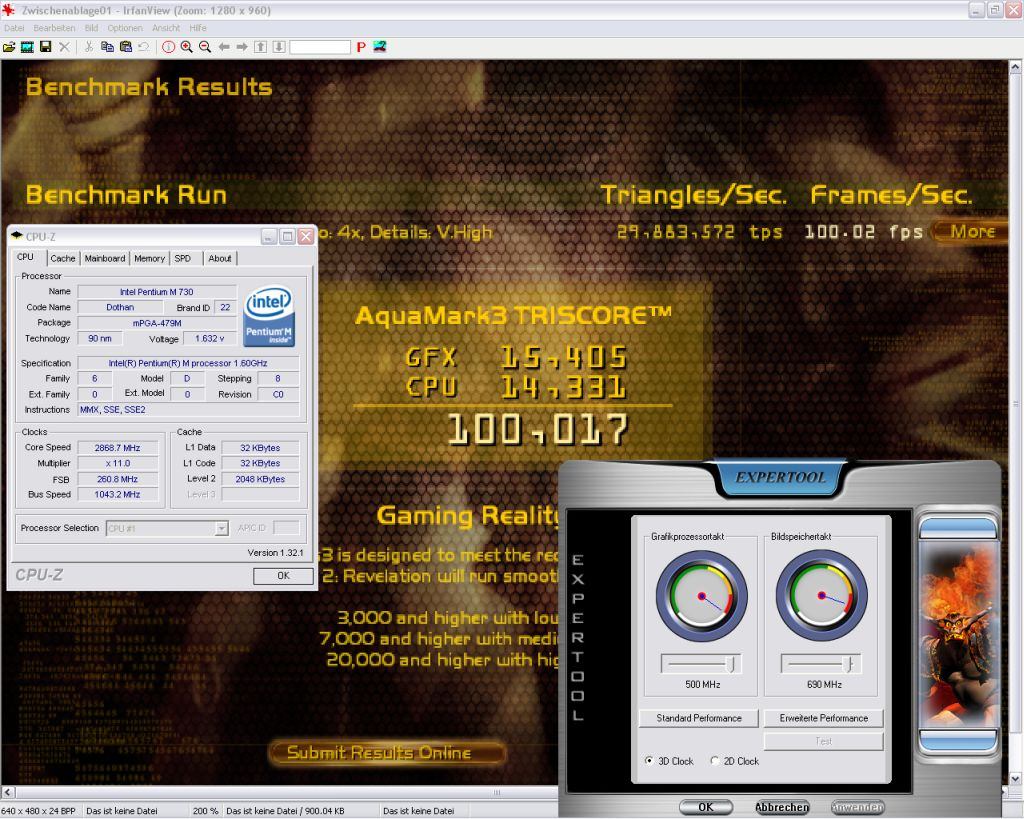Click the CPU-Z title bar icon
This screenshot has height=819, width=1024.
[17, 236]
